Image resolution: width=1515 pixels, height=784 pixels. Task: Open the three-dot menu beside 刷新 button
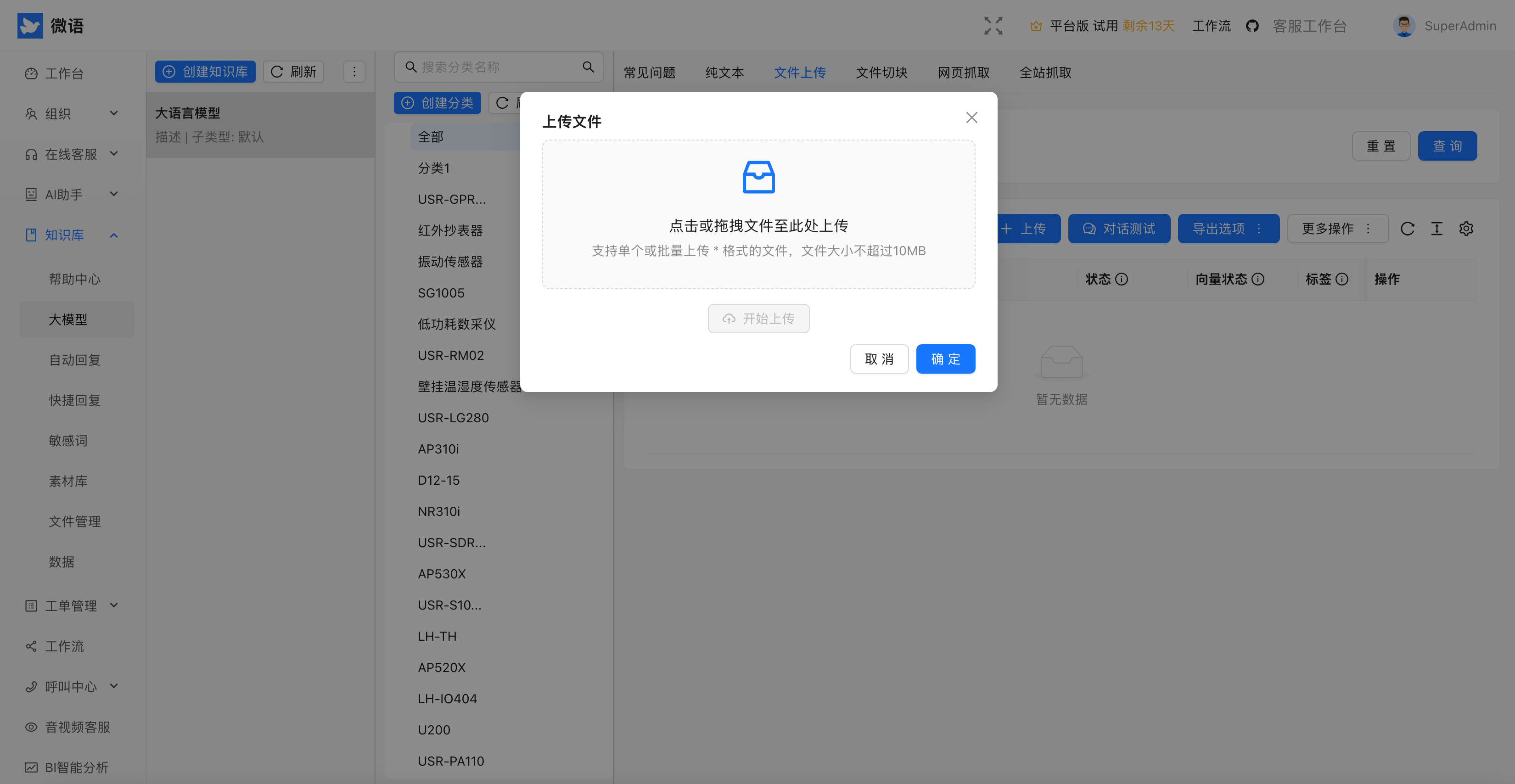point(354,71)
